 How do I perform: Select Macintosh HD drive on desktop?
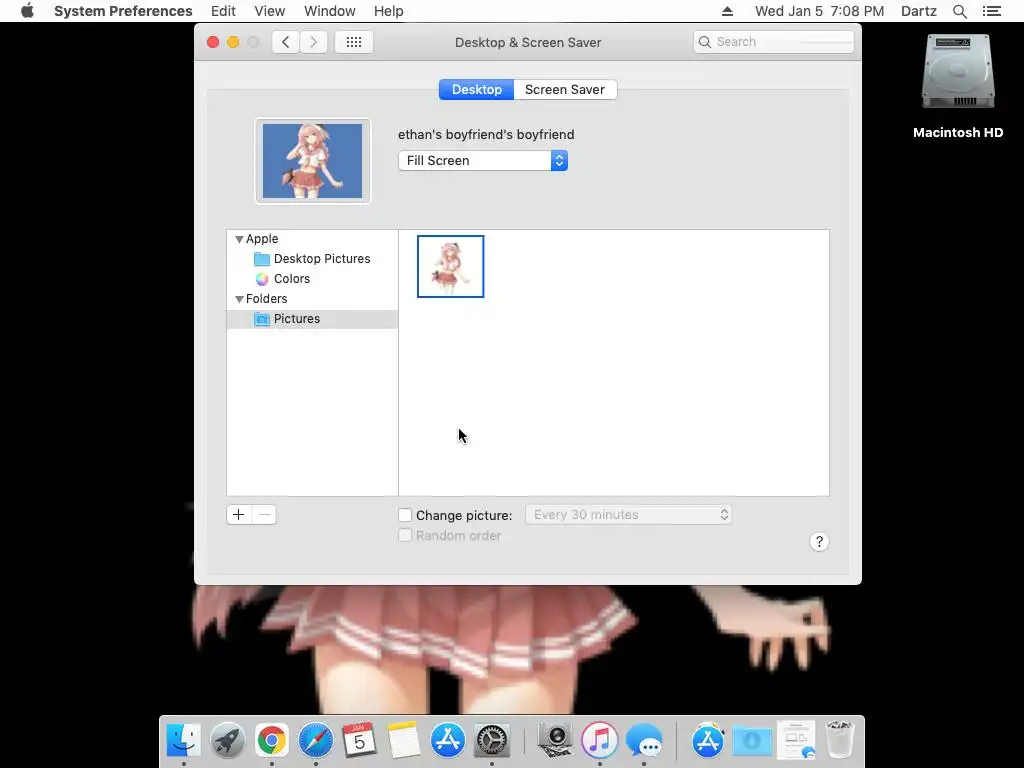coord(957,72)
